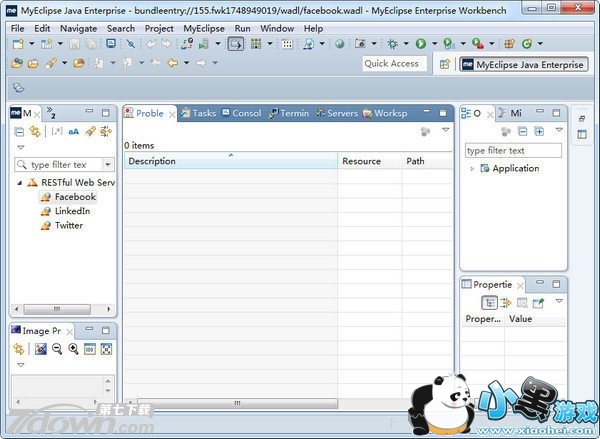Click the Expand All plus icon in Outline panel
The height and width of the screenshot is (439, 600).
(x=539, y=132)
